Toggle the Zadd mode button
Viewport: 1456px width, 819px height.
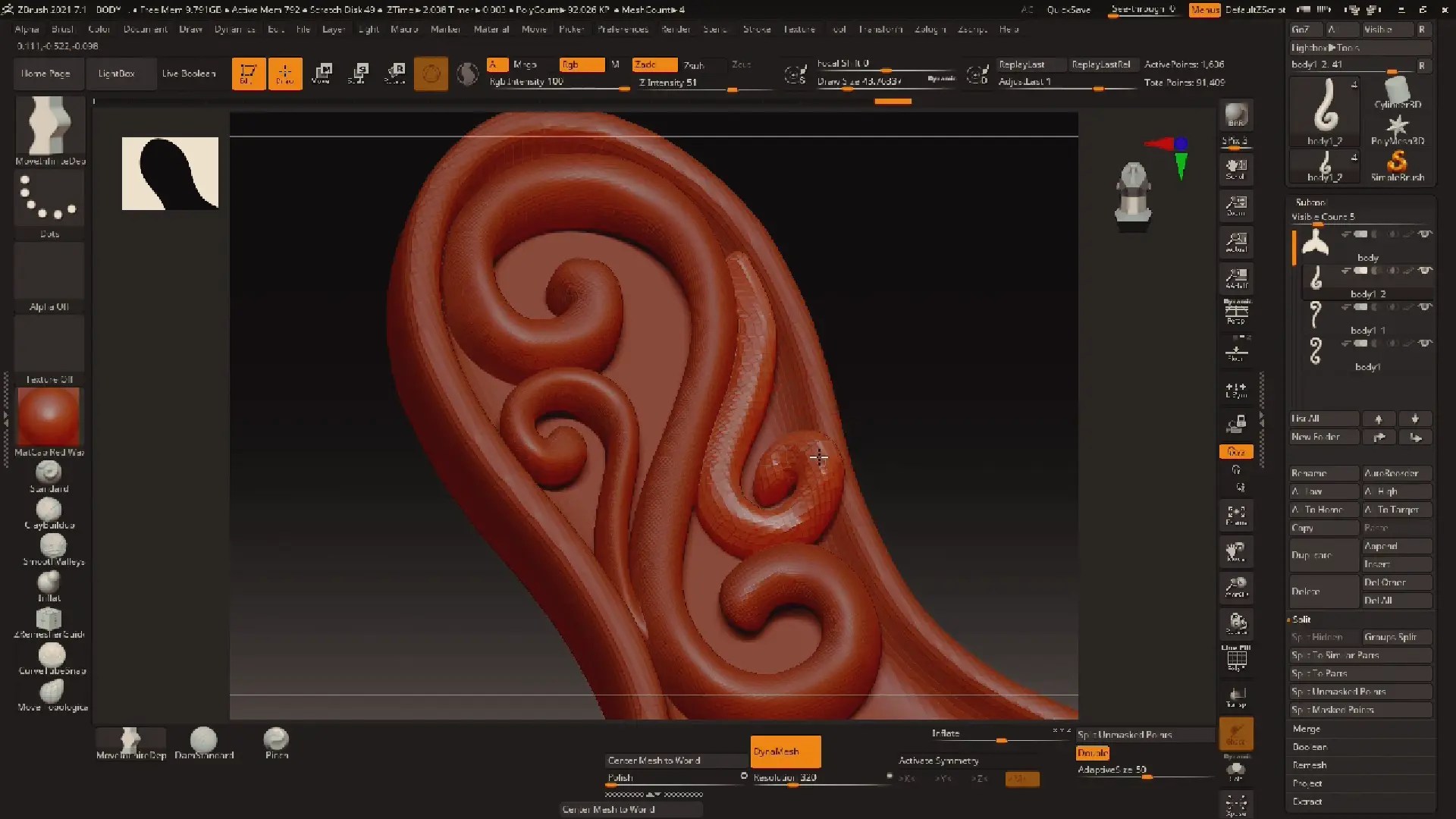click(x=654, y=64)
